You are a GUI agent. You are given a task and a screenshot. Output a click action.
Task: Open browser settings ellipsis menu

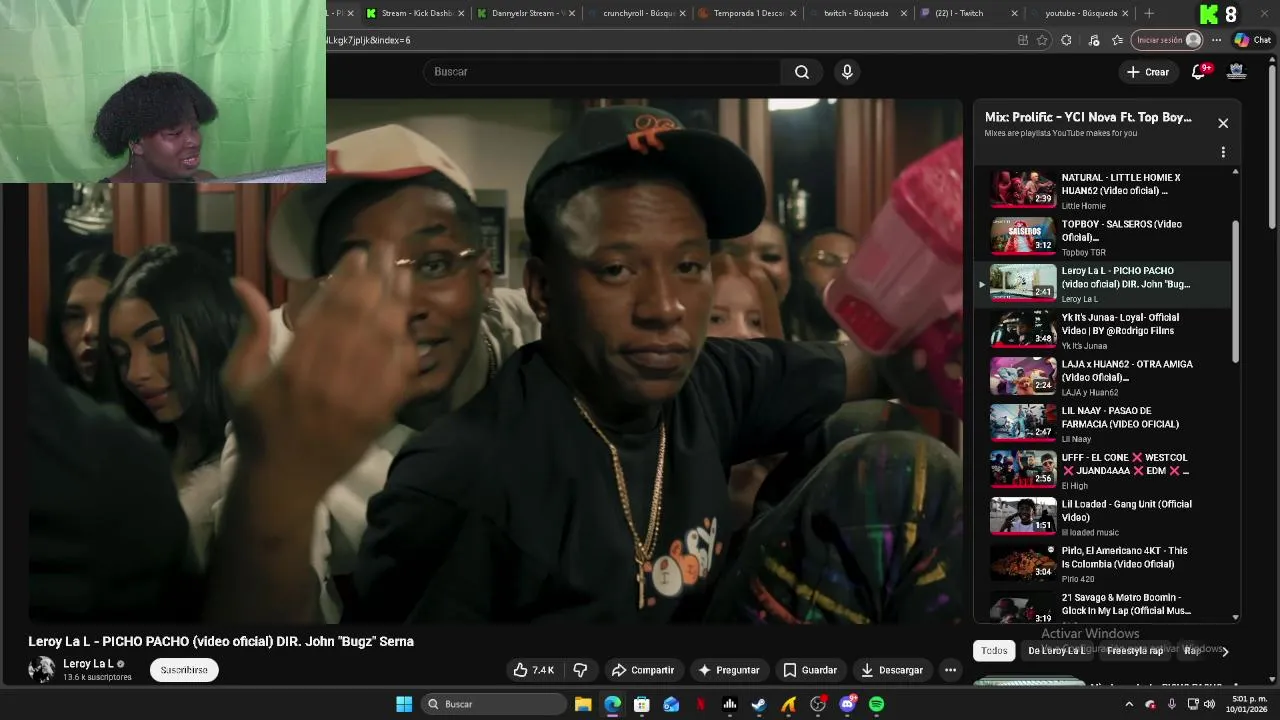pyautogui.click(x=1216, y=40)
